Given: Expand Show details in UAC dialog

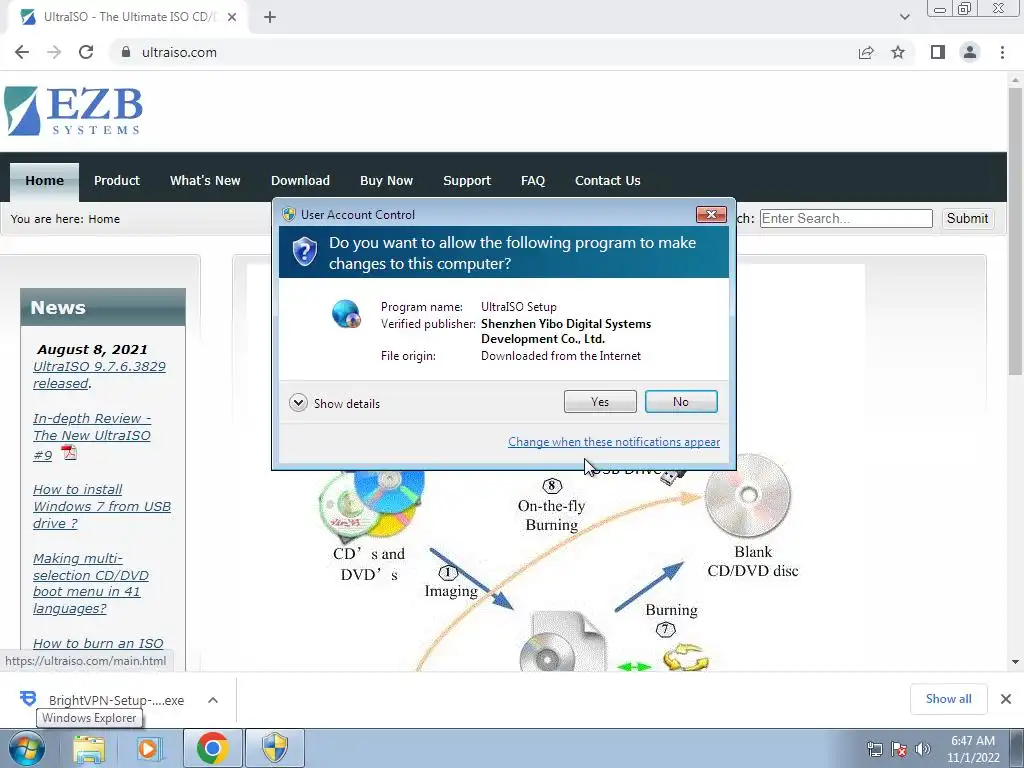Looking at the screenshot, I should [x=334, y=403].
